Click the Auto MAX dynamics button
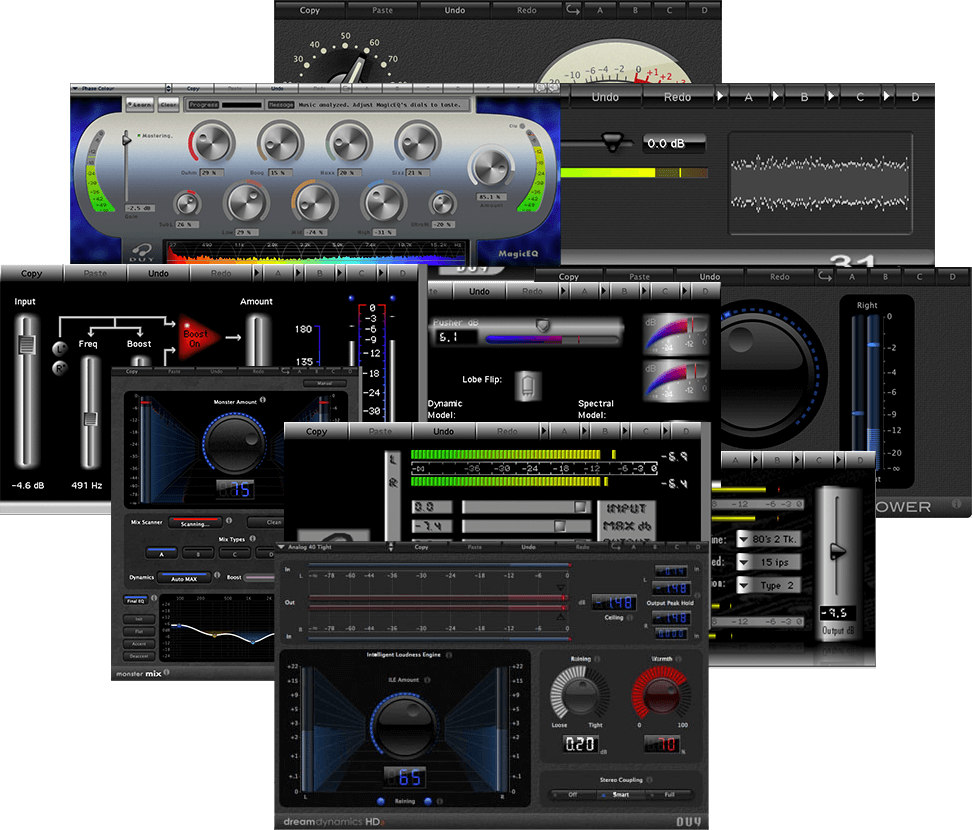Screen dimensions: 972x830 pyautogui.click(x=184, y=577)
